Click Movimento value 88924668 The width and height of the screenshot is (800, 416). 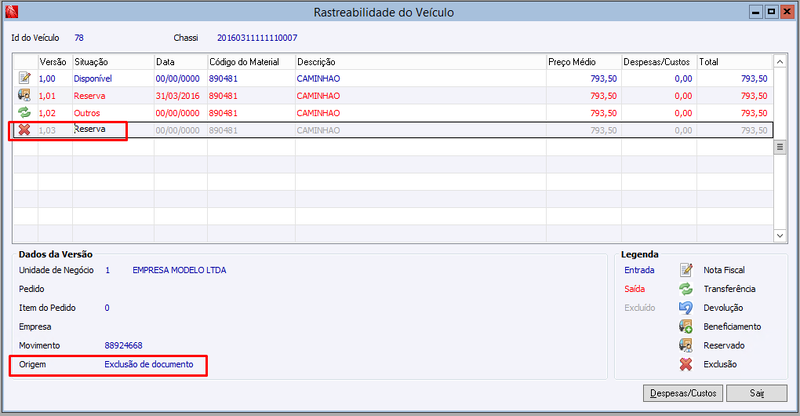point(123,346)
